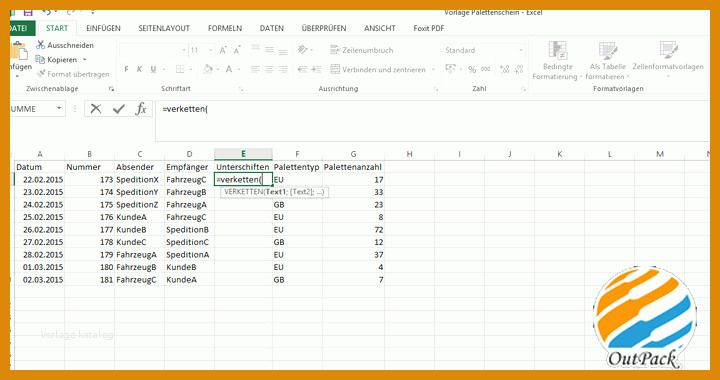Click the save disk icon in title bar

point(28,12)
